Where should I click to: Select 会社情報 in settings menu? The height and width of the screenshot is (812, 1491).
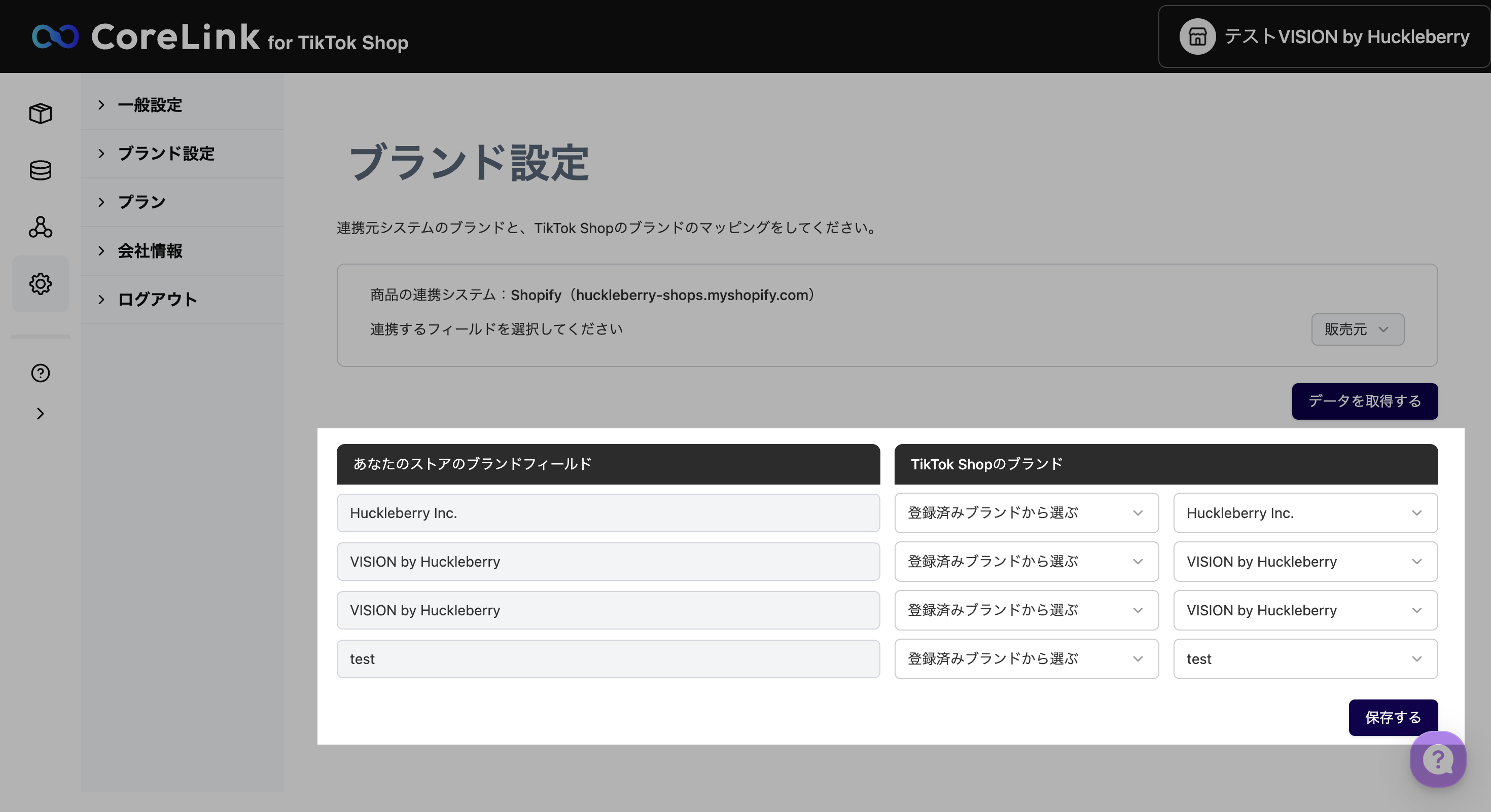[x=150, y=251]
